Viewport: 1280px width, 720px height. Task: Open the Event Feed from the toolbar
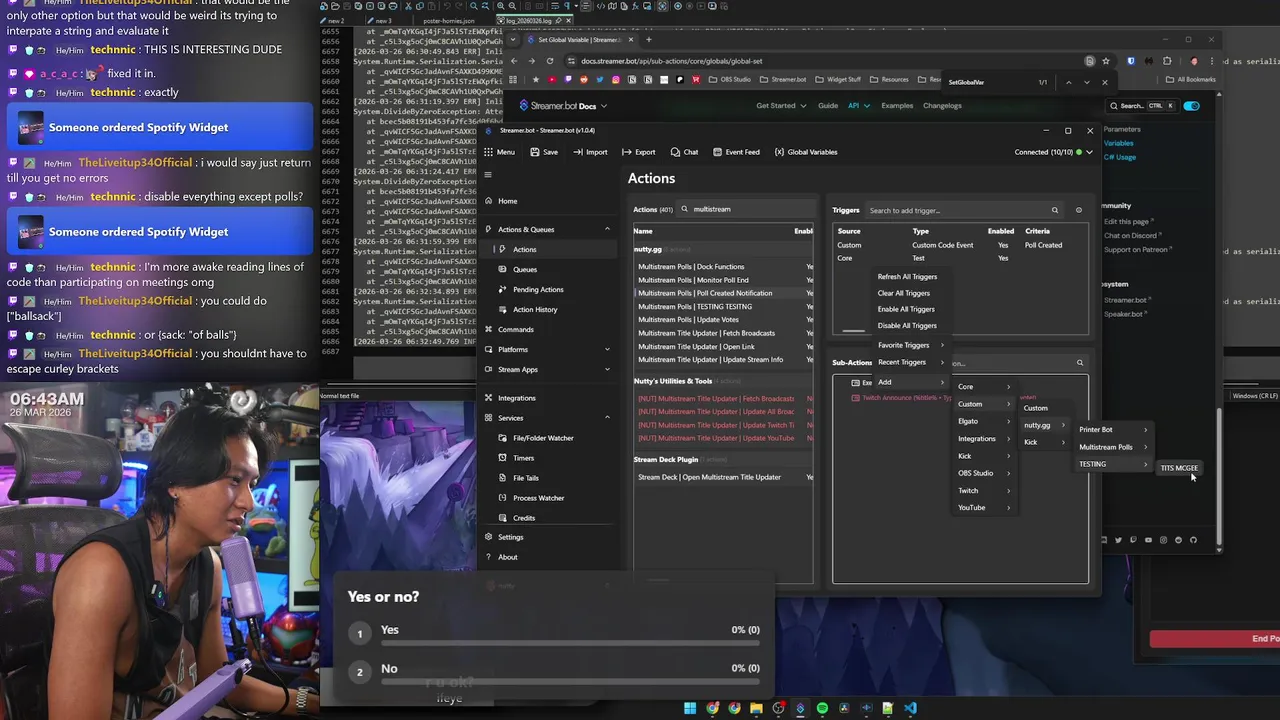click(x=735, y=152)
